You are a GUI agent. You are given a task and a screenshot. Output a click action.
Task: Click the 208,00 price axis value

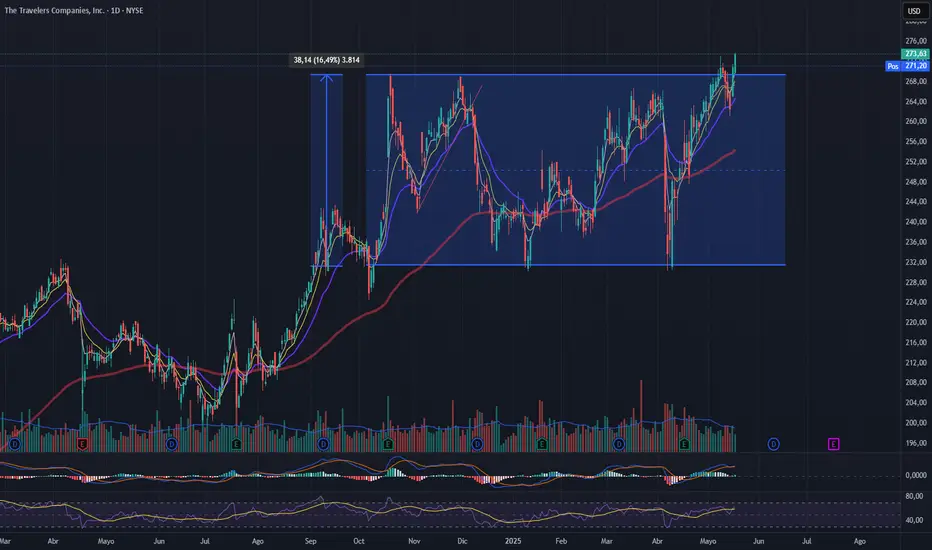915,382
